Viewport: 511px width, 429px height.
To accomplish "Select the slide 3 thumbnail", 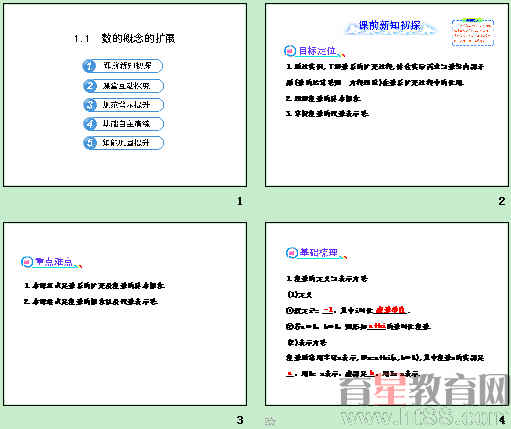I will (125, 314).
